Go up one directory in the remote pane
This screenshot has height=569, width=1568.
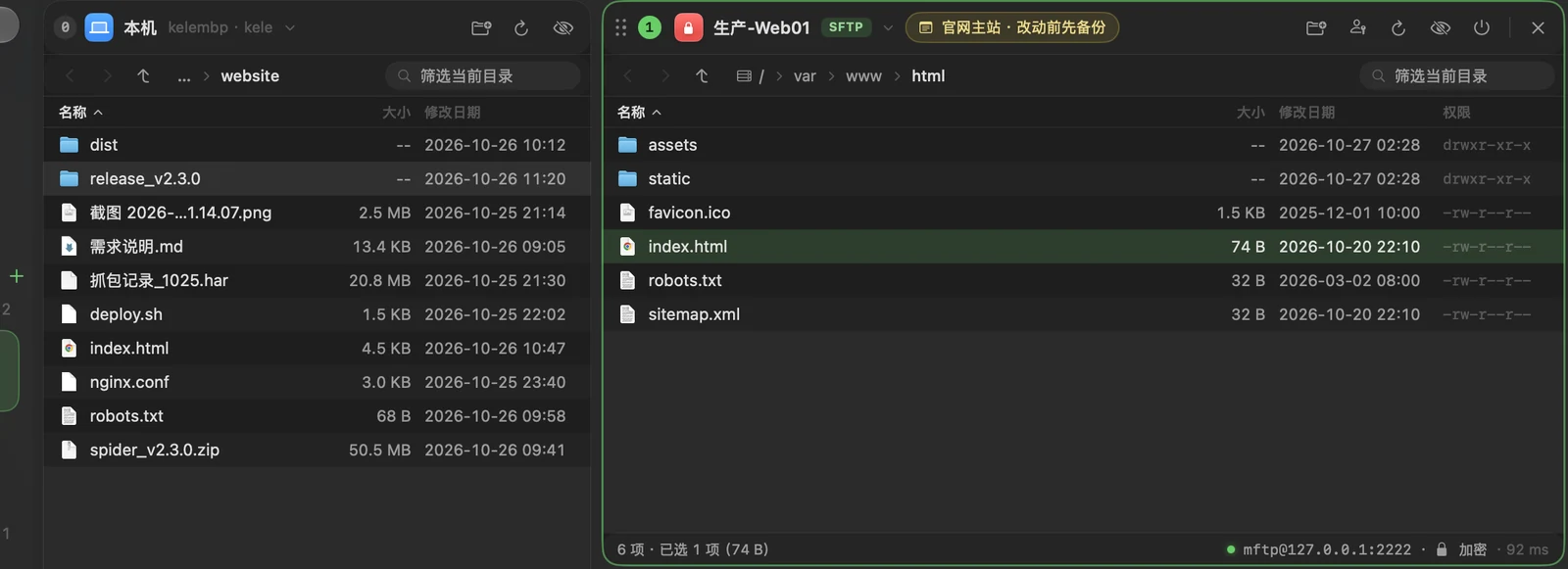pos(702,75)
